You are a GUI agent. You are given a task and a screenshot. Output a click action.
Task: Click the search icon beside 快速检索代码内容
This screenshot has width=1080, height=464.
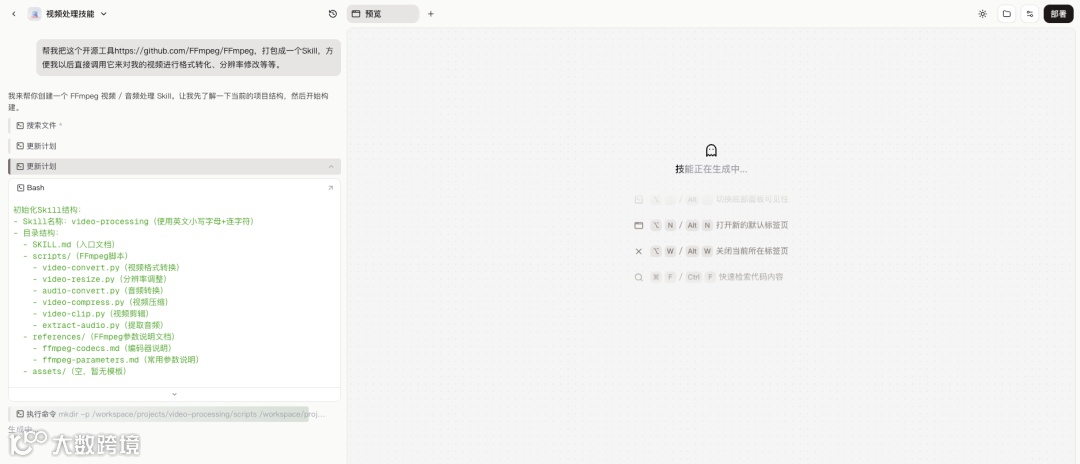point(638,277)
